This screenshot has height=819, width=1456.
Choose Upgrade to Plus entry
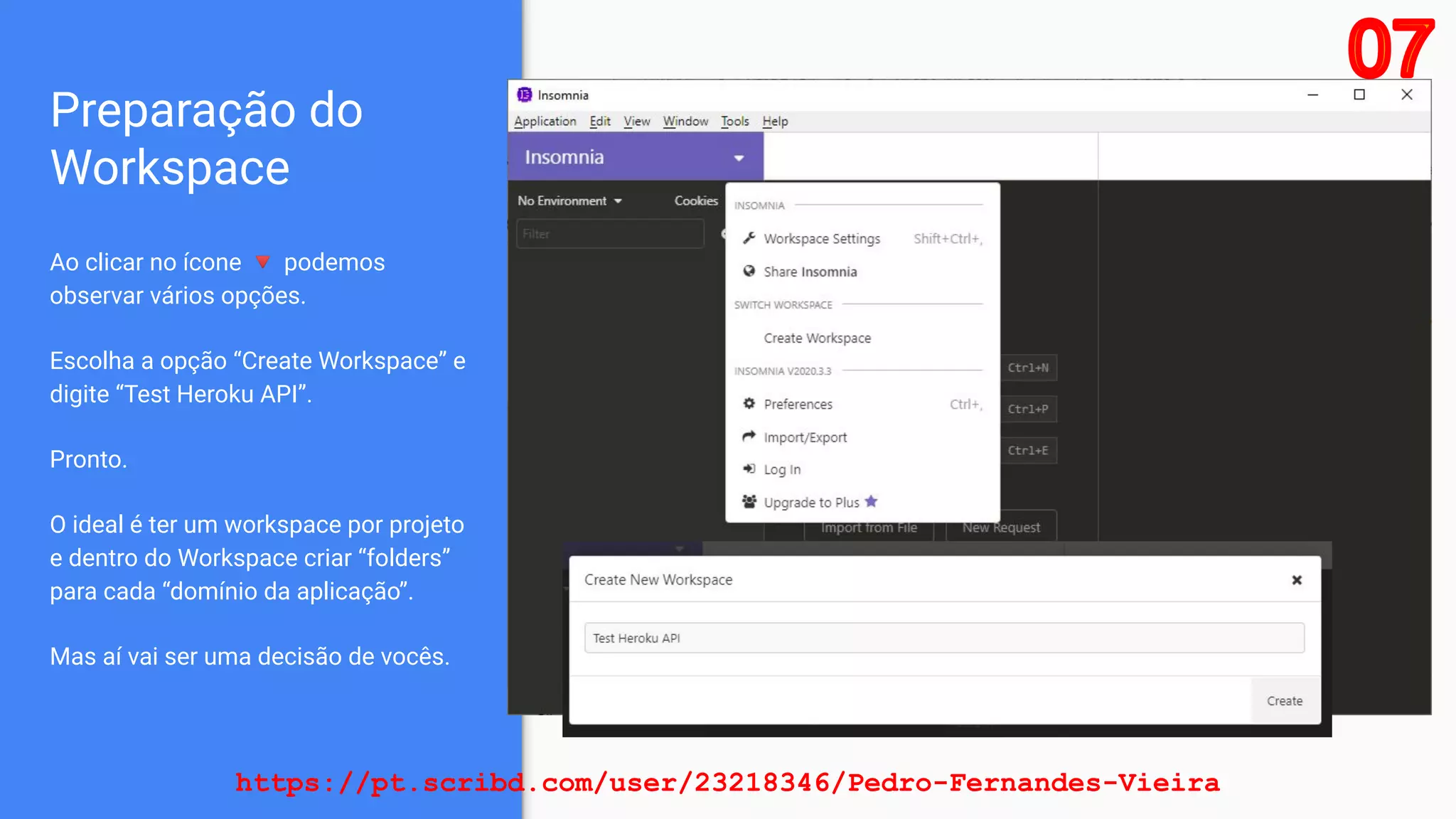[862, 503]
